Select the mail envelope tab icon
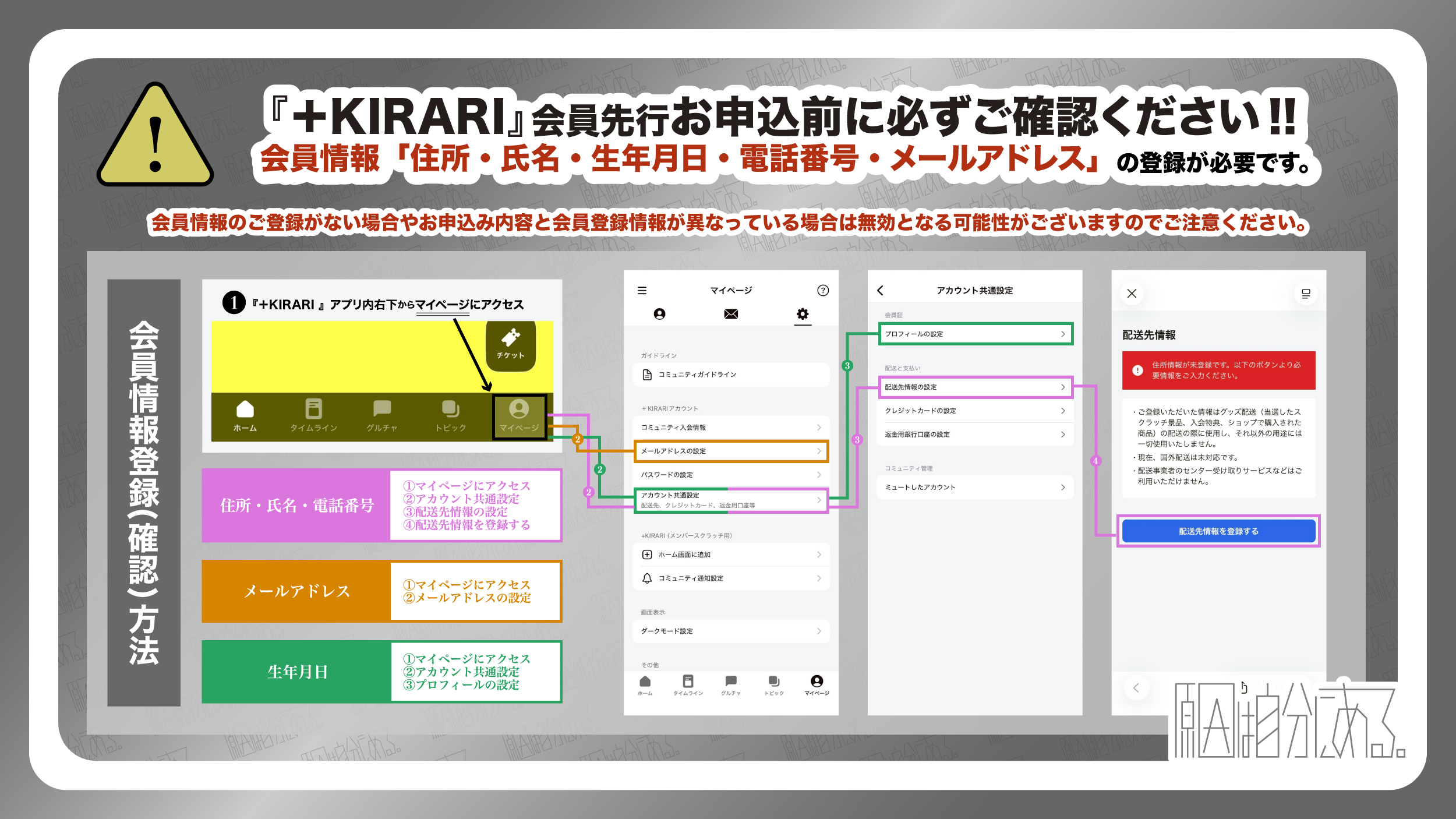The width and height of the screenshot is (1456, 819). pyautogui.click(x=731, y=314)
